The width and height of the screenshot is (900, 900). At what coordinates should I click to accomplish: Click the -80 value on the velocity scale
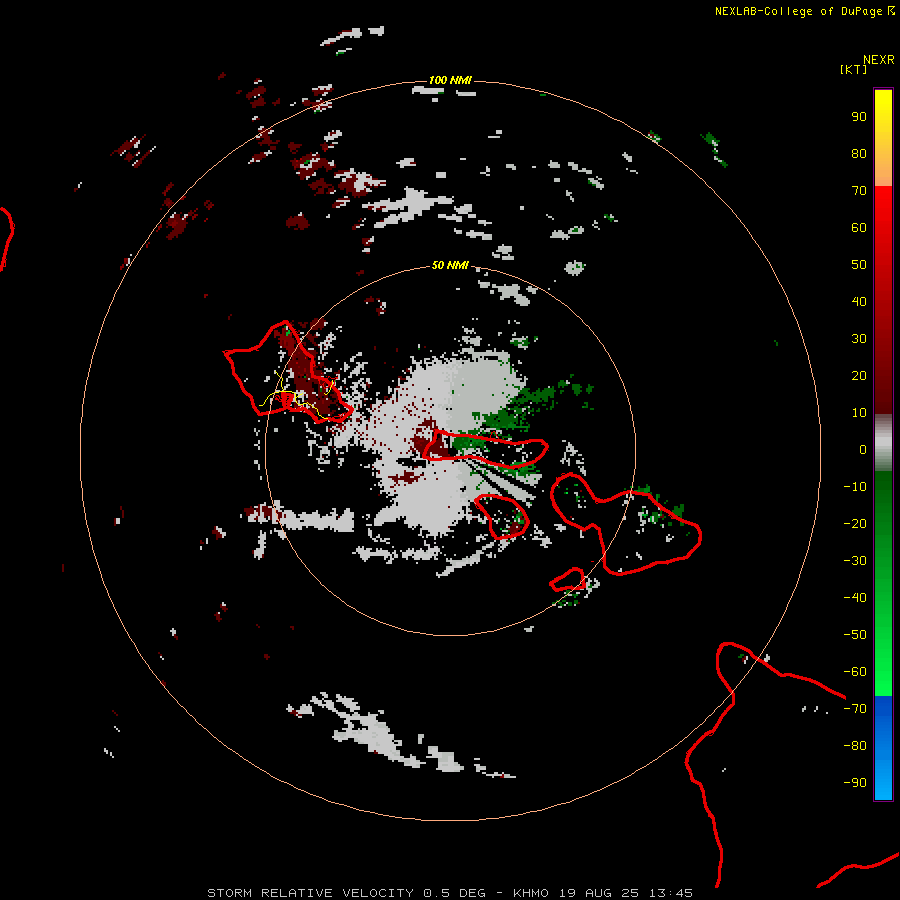point(855,746)
